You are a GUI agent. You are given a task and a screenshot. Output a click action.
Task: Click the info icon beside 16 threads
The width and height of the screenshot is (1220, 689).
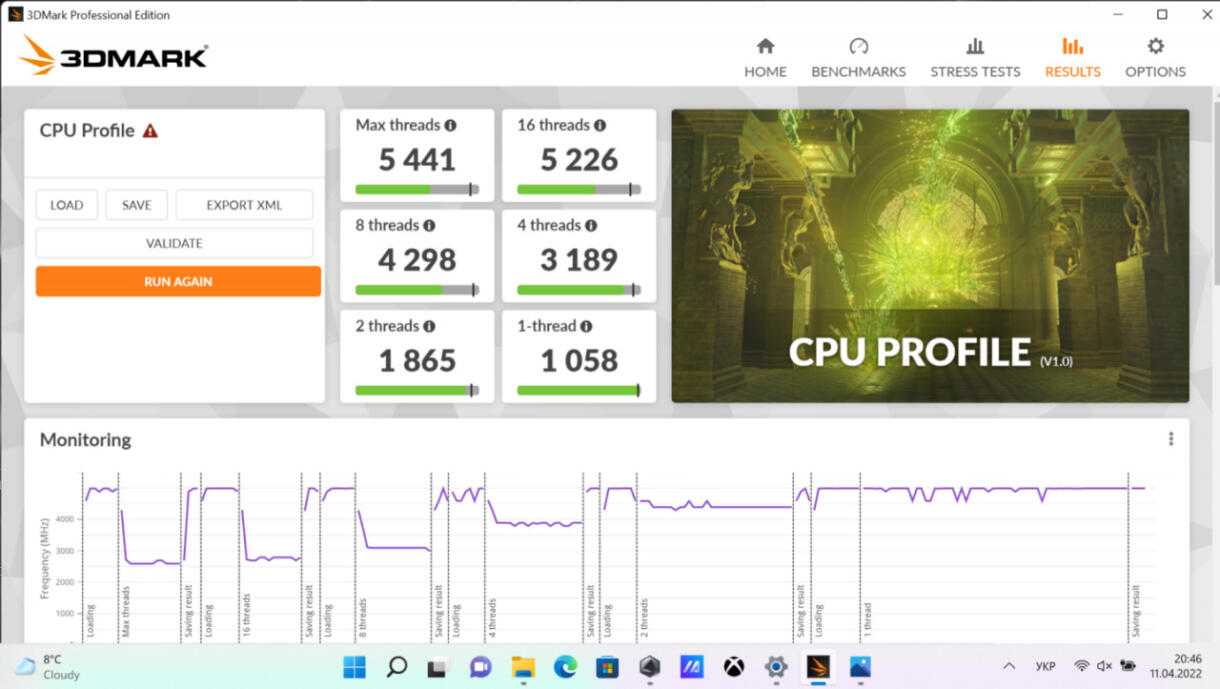click(x=600, y=126)
